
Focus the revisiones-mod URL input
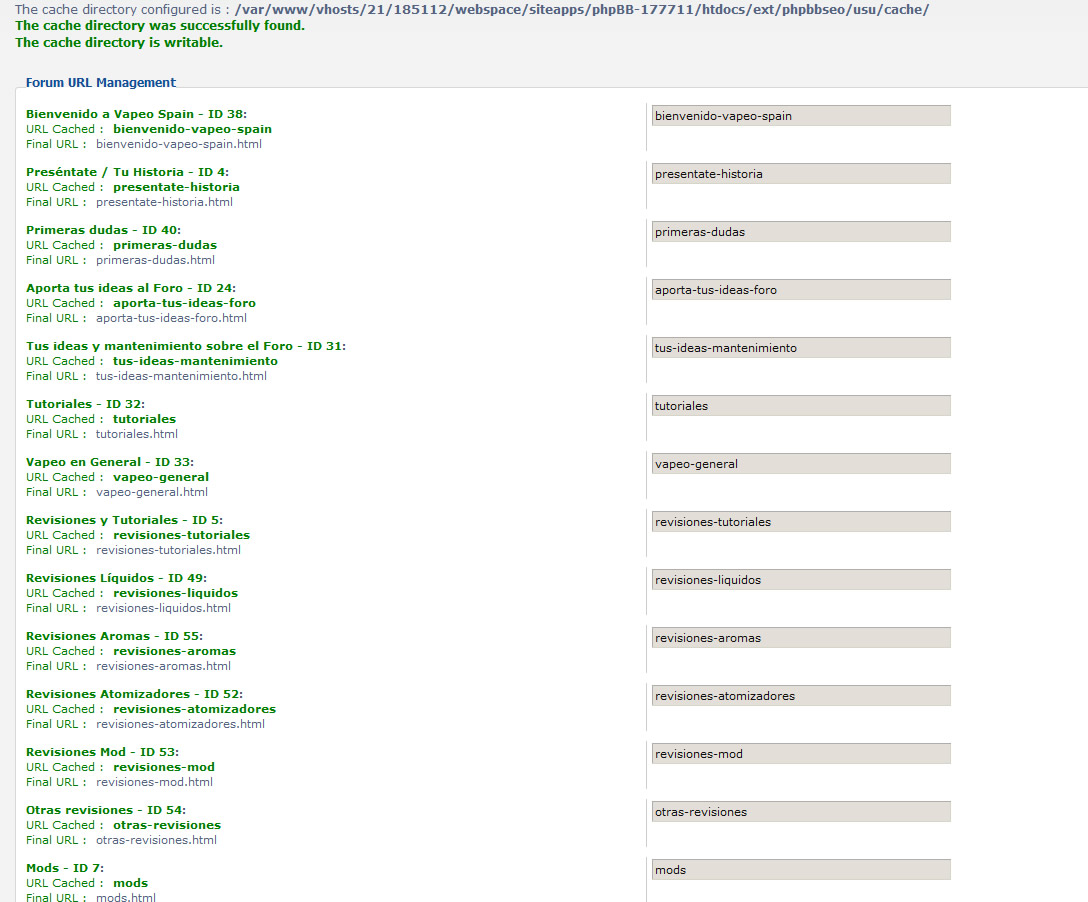click(800, 754)
